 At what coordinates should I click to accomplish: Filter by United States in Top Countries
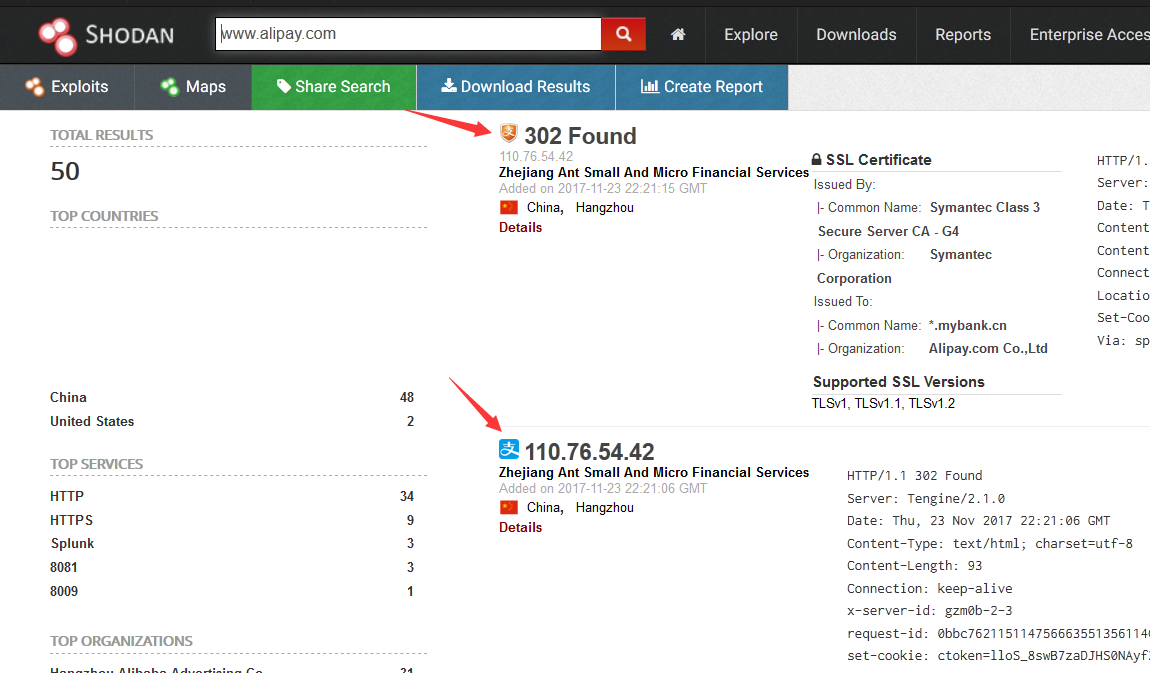pyautogui.click(x=92, y=422)
